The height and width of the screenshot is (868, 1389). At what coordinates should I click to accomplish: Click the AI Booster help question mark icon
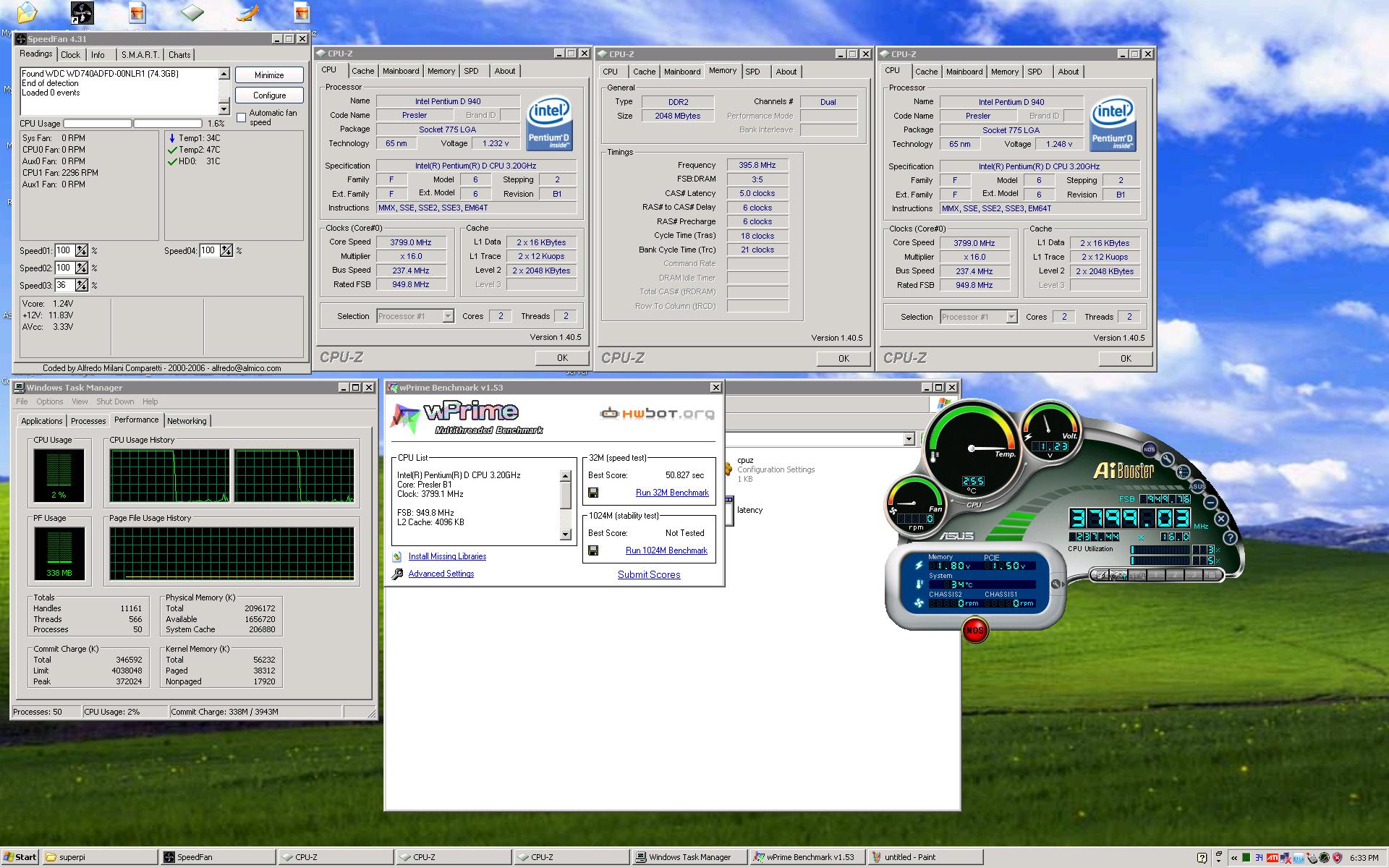[x=1230, y=538]
